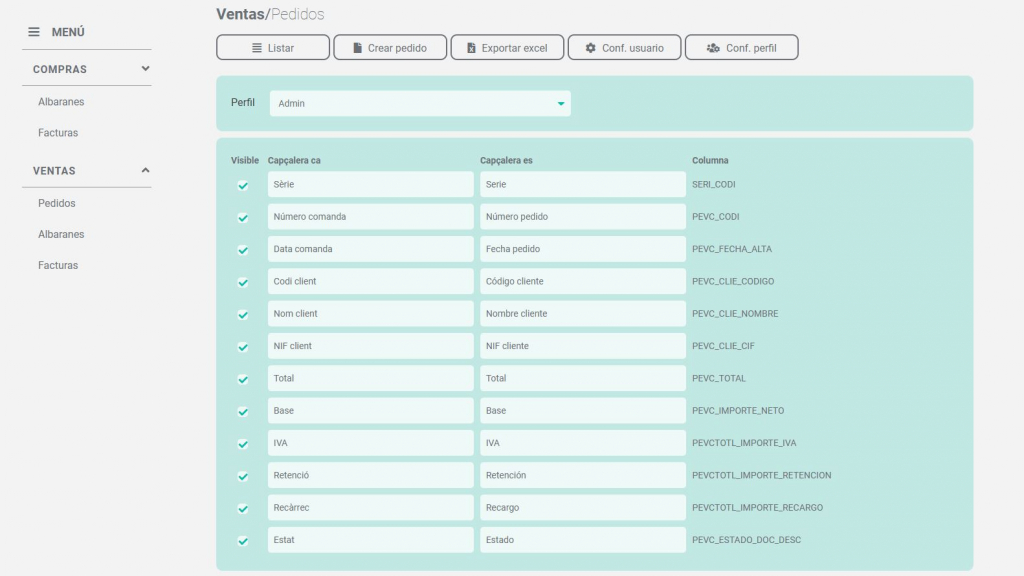Image resolution: width=1024 pixels, height=576 pixels.
Task: Click the VENTAS section header
Action: [x=87, y=170]
